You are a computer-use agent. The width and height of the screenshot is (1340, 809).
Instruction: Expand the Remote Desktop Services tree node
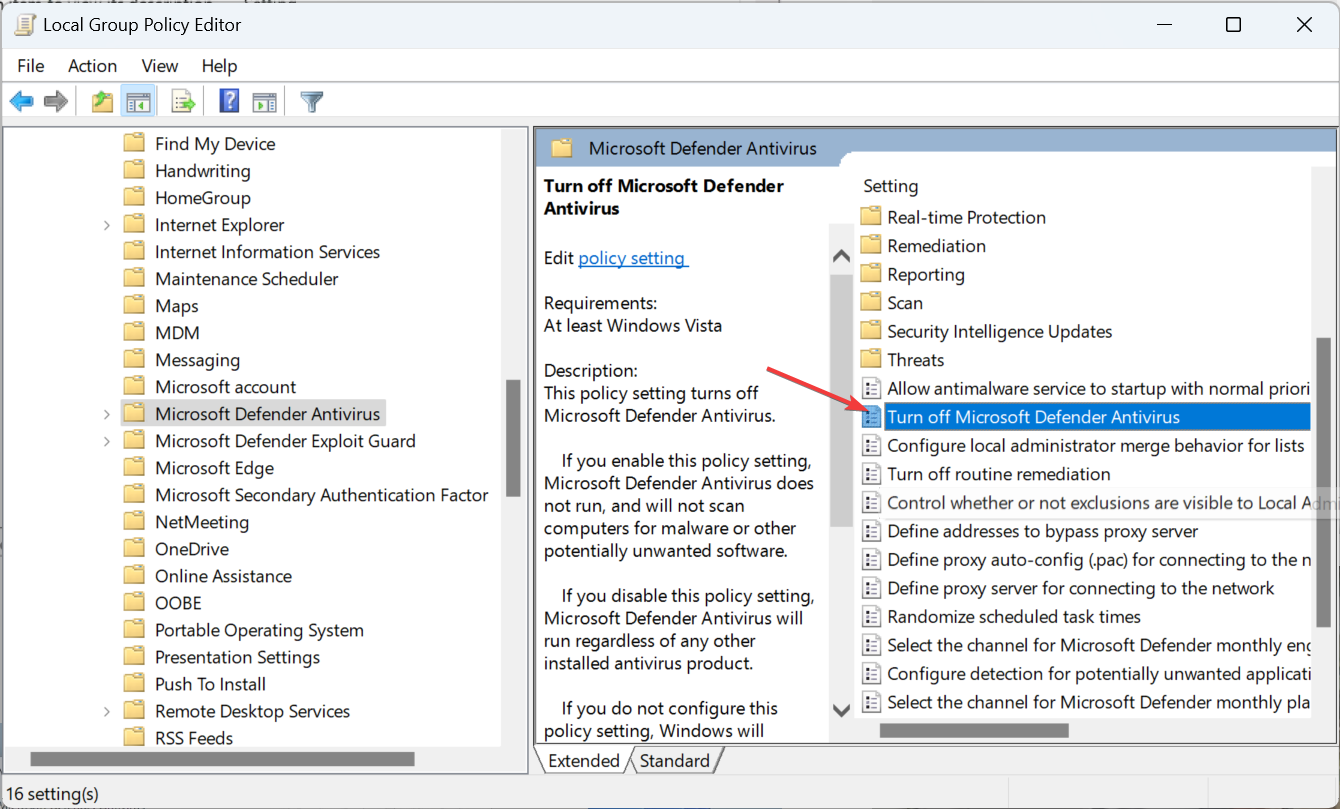(x=107, y=711)
